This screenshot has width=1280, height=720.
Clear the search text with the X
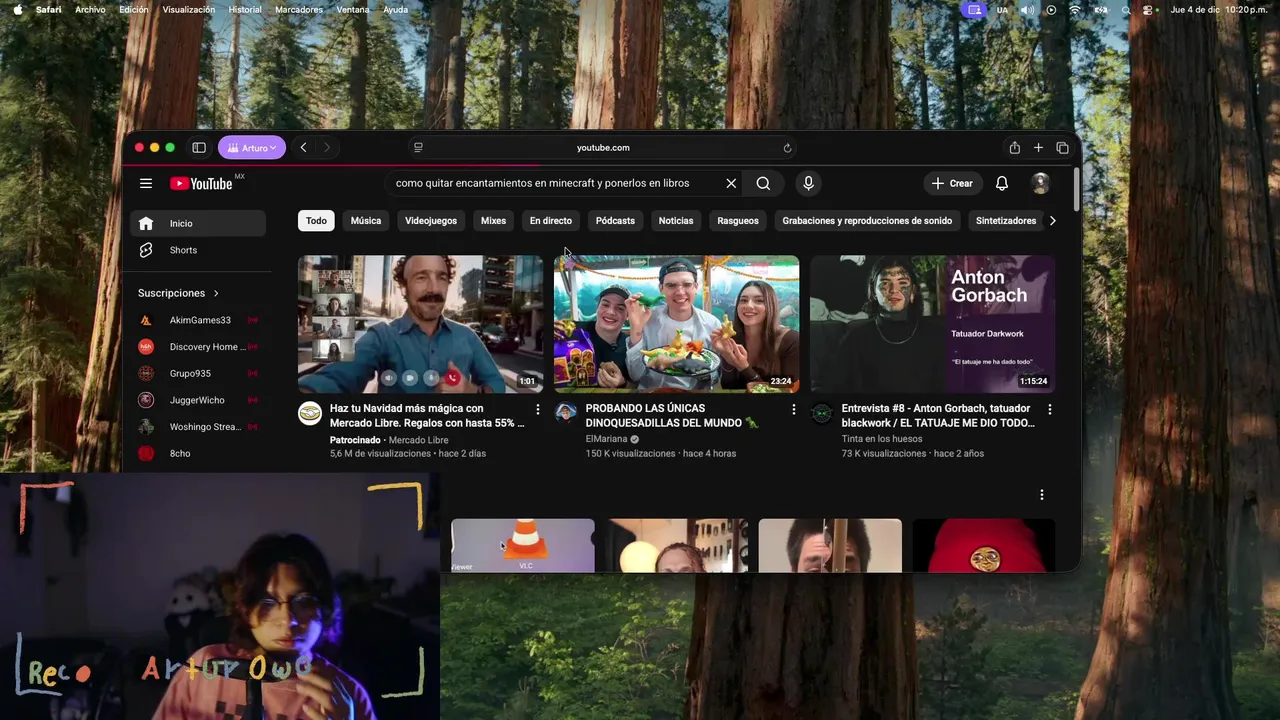pyautogui.click(x=731, y=183)
